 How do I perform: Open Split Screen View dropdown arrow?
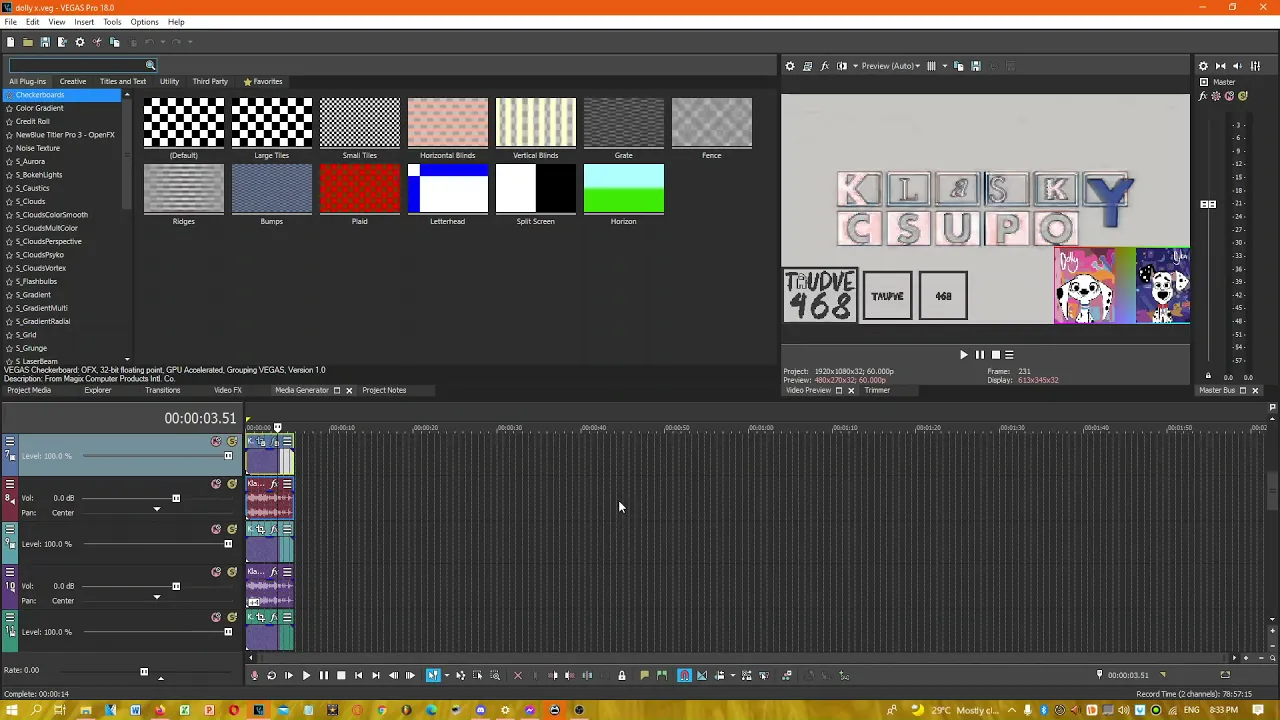pos(854,66)
